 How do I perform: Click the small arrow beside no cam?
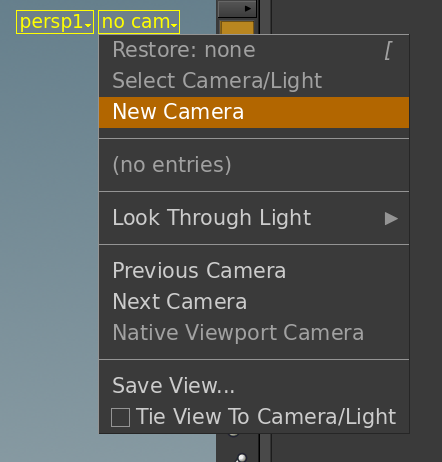point(174,25)
